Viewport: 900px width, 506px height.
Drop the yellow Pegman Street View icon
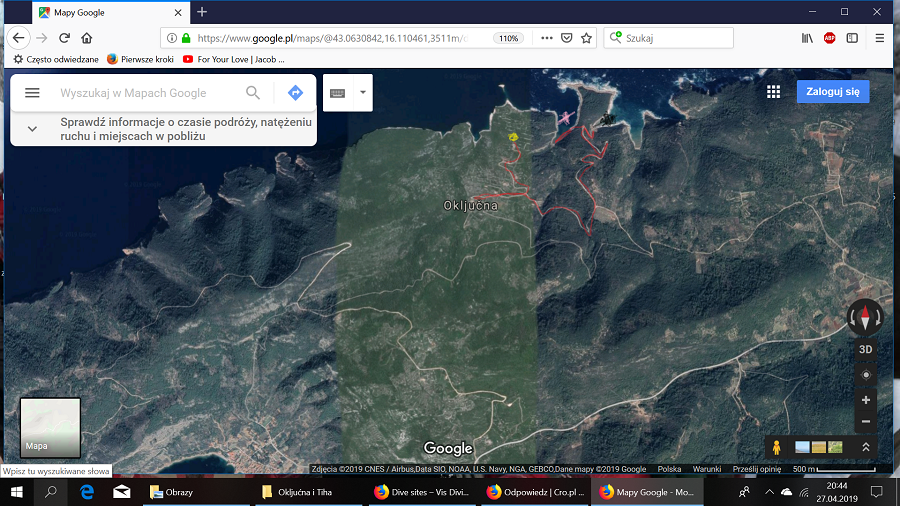tap(775, 446)
